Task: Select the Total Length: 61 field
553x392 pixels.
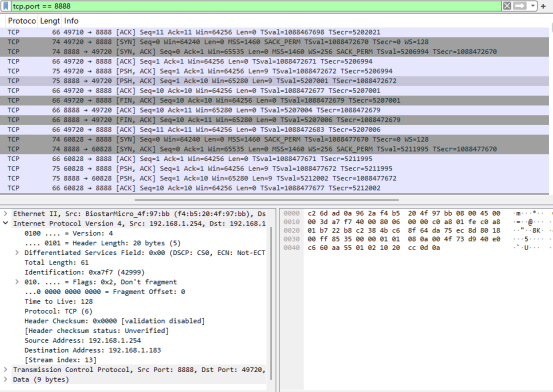Action: click(56, 263)
